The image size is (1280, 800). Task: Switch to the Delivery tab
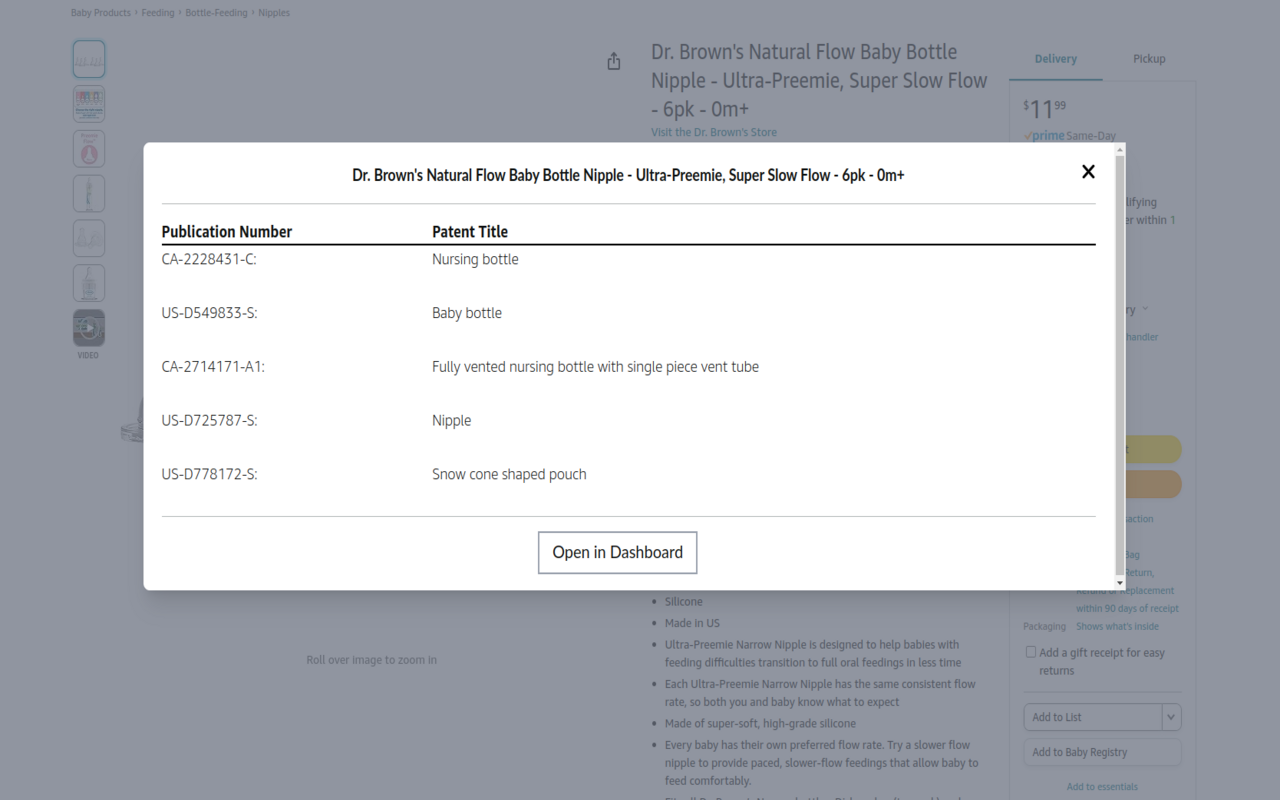click(1055, 59)
